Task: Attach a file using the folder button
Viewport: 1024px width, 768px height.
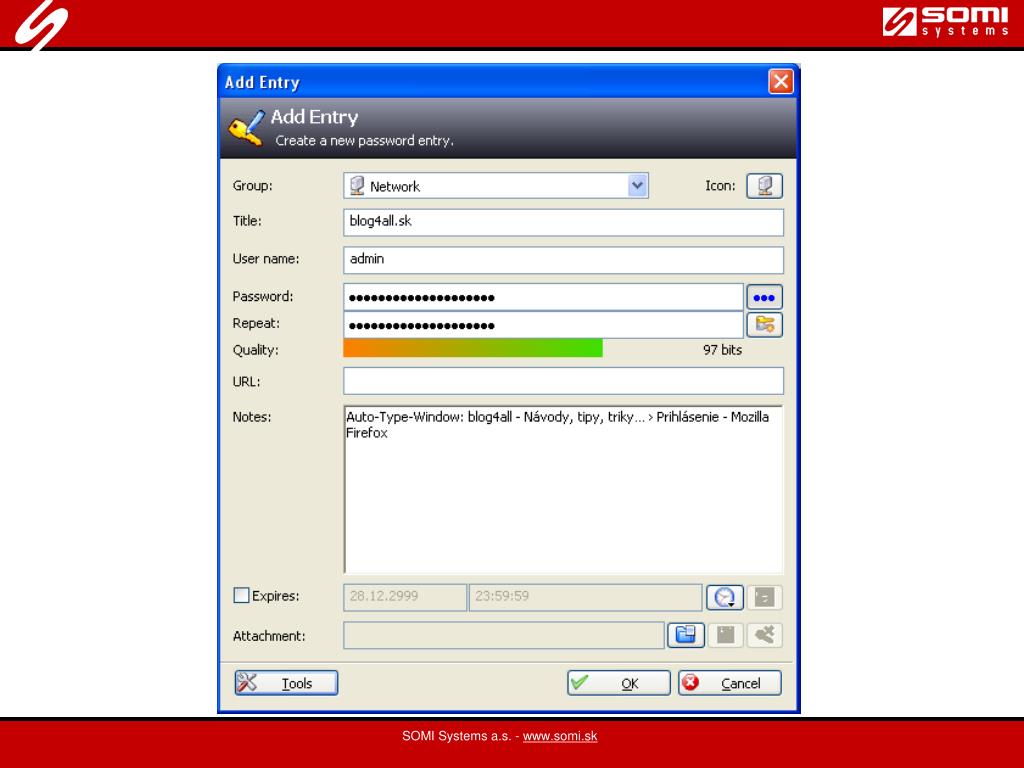Action: tap(685, 635)
